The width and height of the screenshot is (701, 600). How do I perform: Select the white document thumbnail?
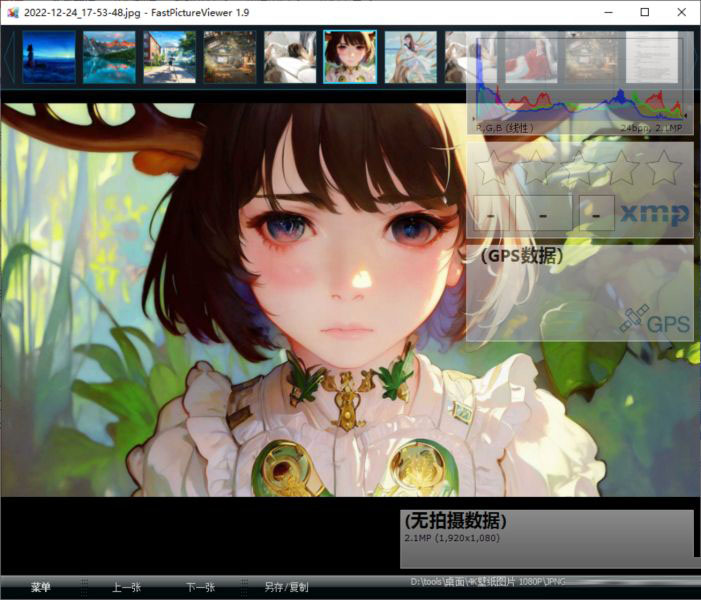coord(652,57)
